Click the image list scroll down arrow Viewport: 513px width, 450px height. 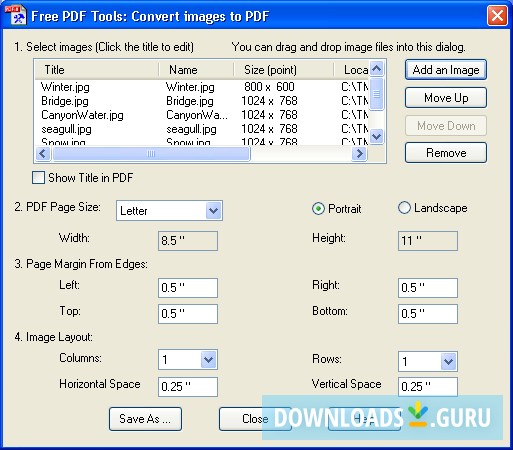377,136
